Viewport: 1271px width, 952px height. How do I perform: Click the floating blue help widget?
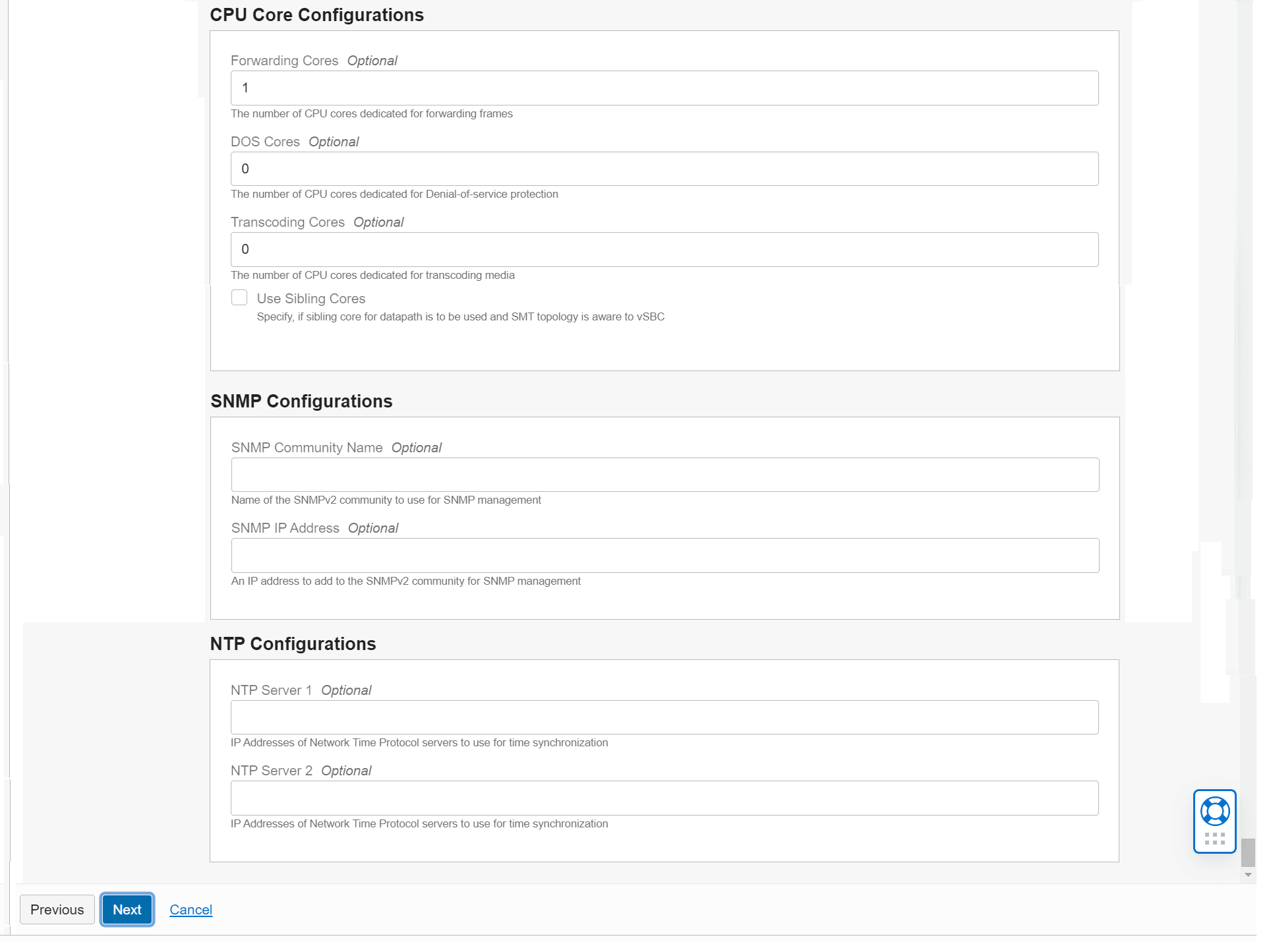click(1215, 821)
